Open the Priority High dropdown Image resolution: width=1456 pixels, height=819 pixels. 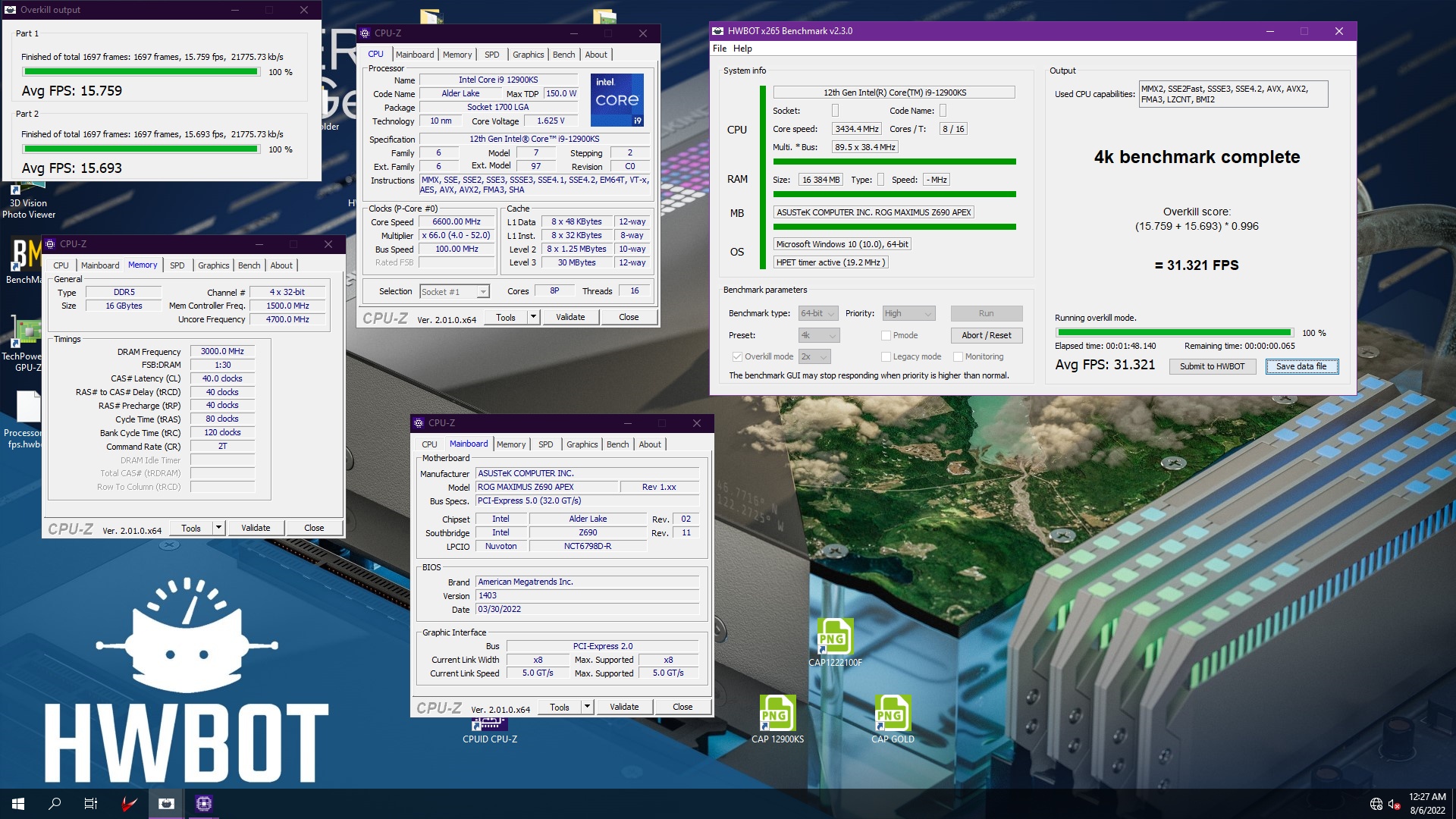908,313
